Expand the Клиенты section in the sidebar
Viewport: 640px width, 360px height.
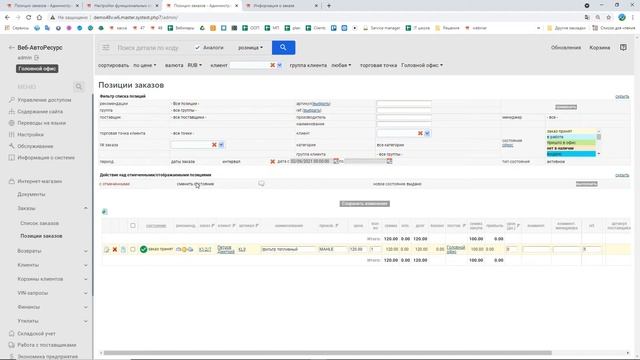tap(86, 265)
